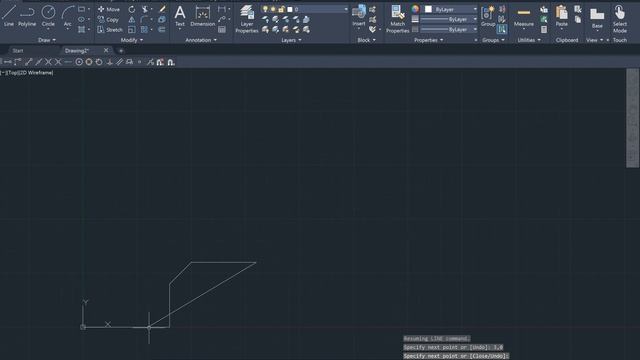
Task: Click the Linear dimension icon
Action: pos(222,9)
